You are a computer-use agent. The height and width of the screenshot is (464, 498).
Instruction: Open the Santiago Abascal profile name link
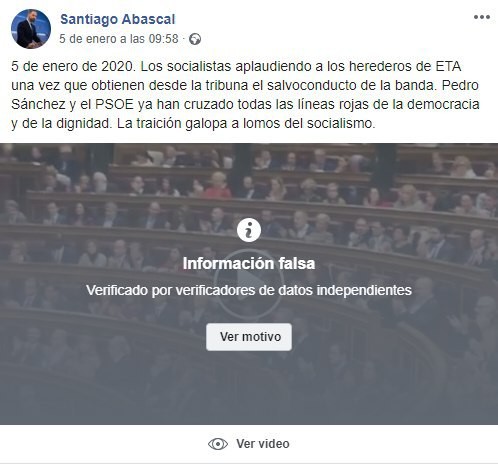[117, 19]
